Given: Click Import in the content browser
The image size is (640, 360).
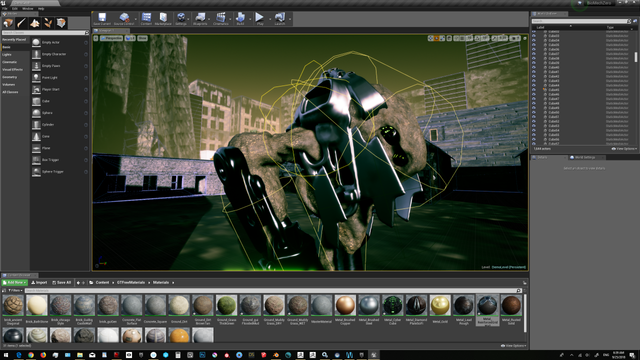Looking at the screenshot, I should (x=39, y=282).
